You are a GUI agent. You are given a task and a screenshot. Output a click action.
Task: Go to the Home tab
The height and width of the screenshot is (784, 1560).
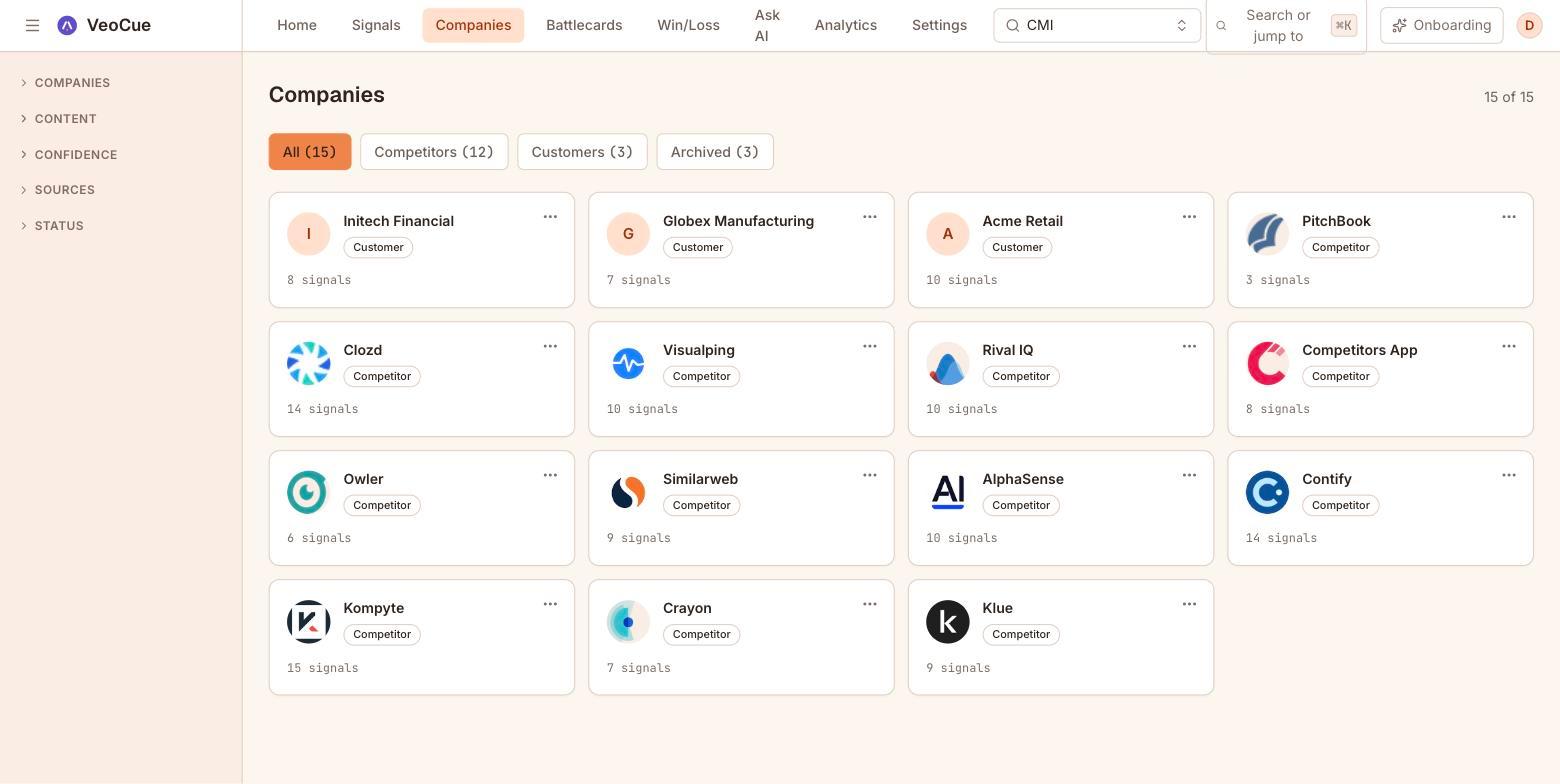pyautogui.click(x=297, y=25)
